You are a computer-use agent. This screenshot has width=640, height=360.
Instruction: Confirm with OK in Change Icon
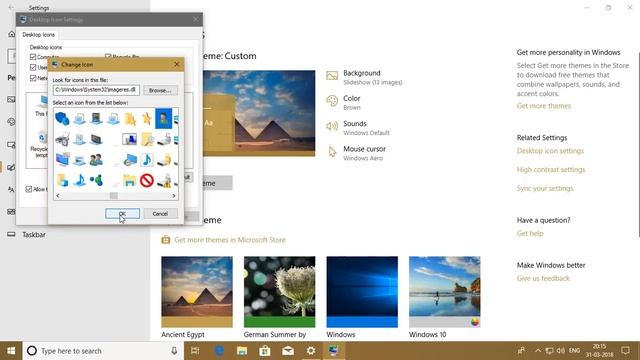pyautogui.click(x=122, y=213)
